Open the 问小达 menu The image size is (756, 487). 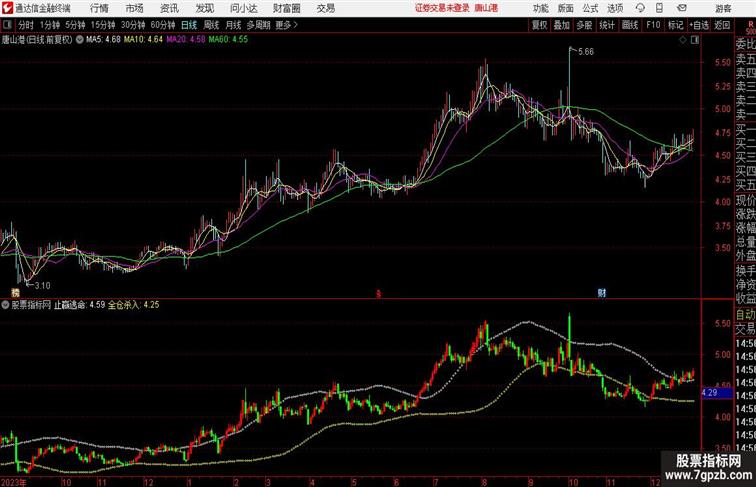243,8
